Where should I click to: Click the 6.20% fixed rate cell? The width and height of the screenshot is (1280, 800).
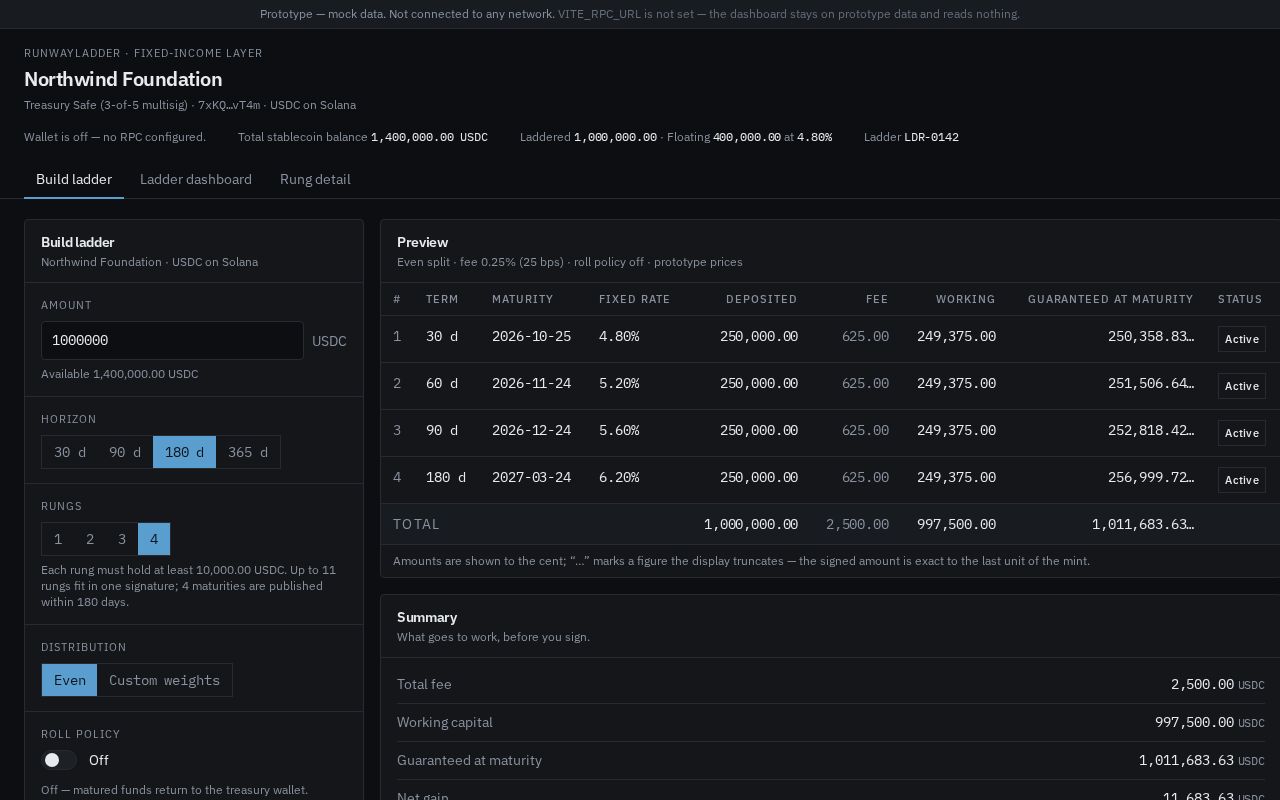click(x=619, y=477)
